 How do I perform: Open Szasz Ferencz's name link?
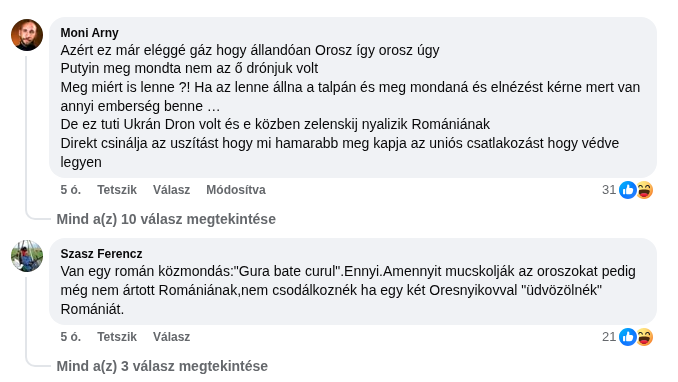[x=101, y=254]
